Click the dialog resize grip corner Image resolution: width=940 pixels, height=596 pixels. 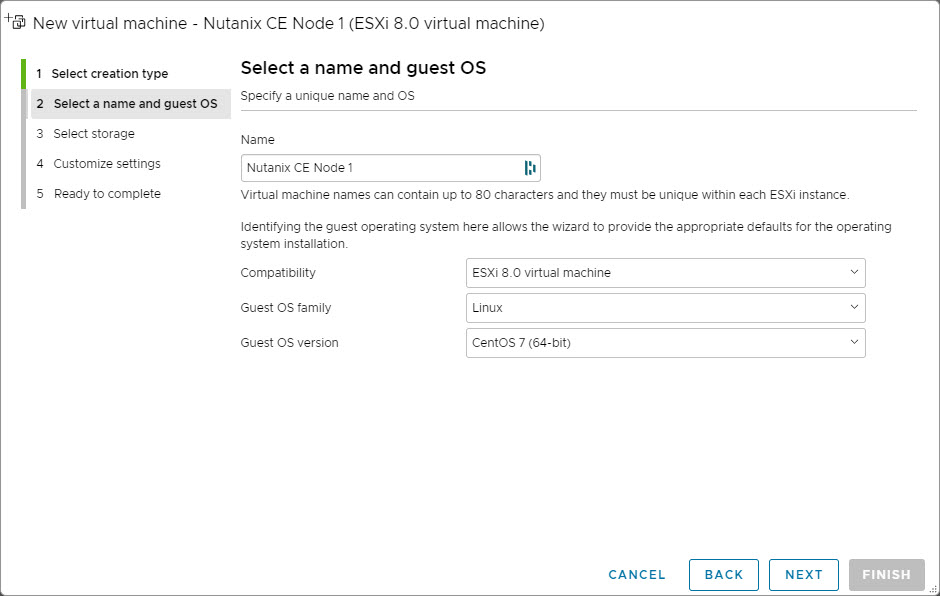tap(933, 589)
